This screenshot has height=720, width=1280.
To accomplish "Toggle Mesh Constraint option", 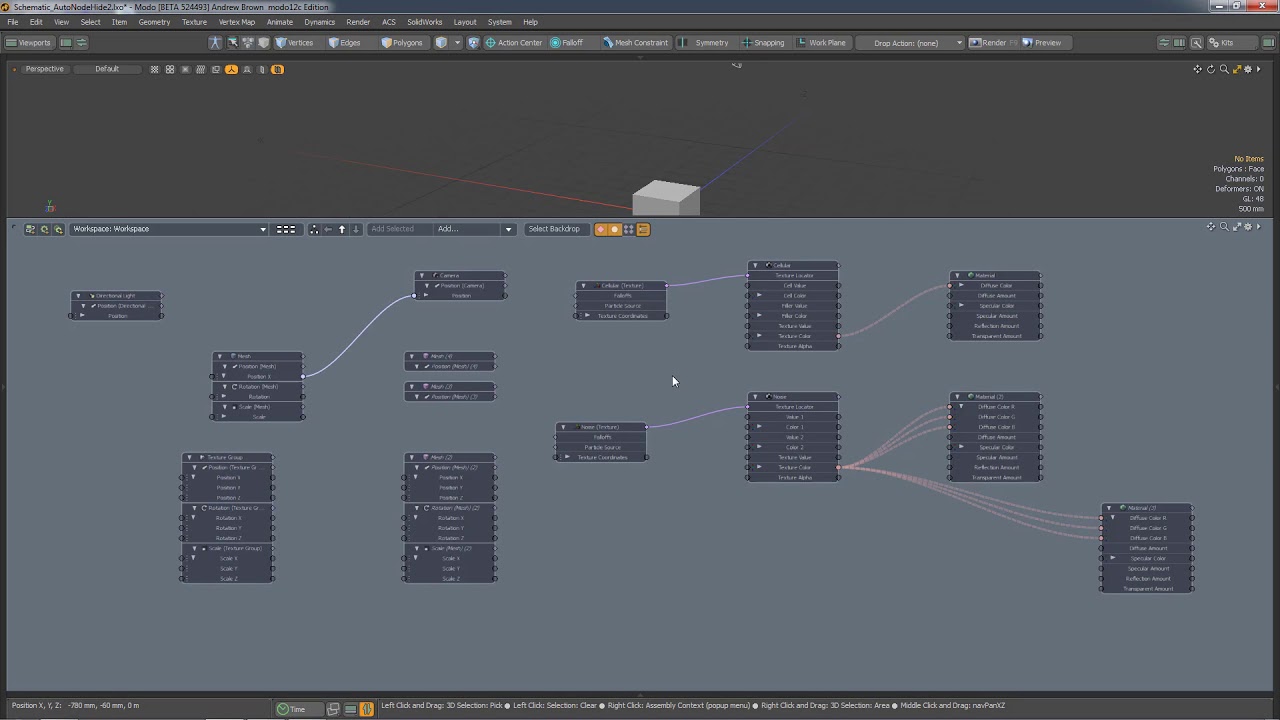I will (635, 43).
